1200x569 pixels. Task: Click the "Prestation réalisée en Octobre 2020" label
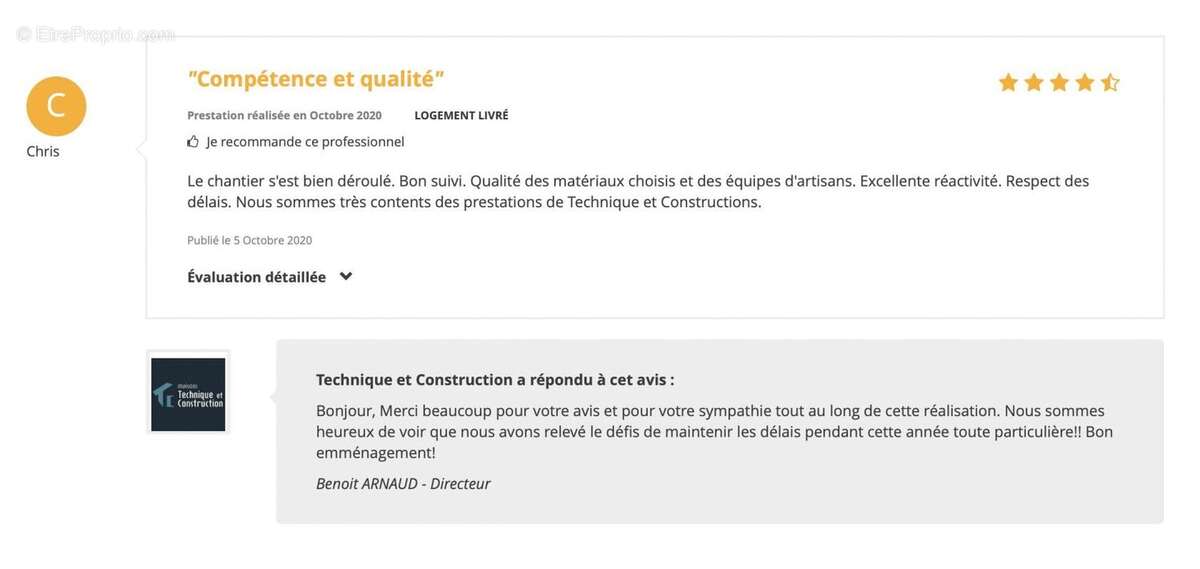[284, 115]
